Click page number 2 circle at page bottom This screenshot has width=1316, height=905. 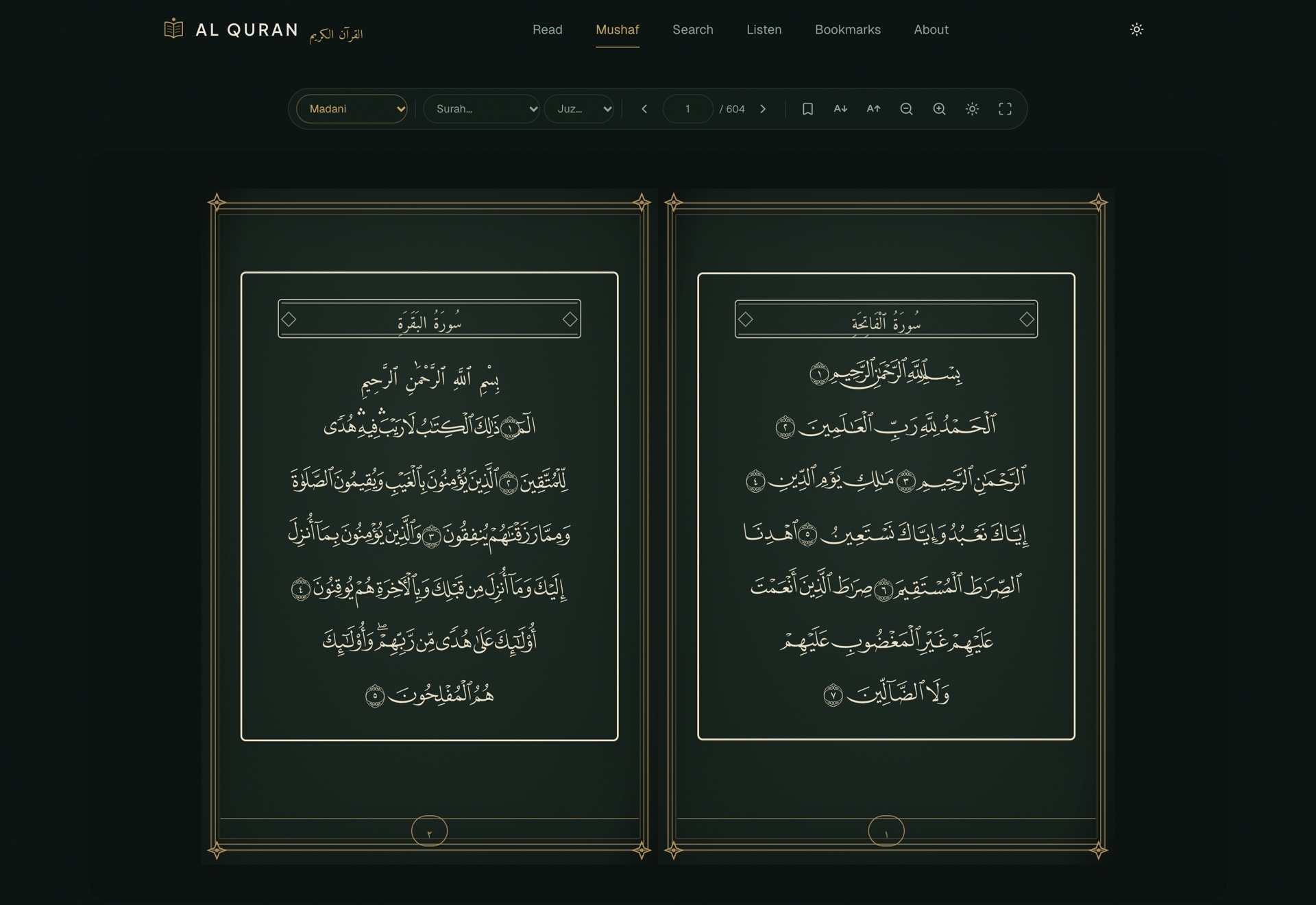click(x=429, y=831)
